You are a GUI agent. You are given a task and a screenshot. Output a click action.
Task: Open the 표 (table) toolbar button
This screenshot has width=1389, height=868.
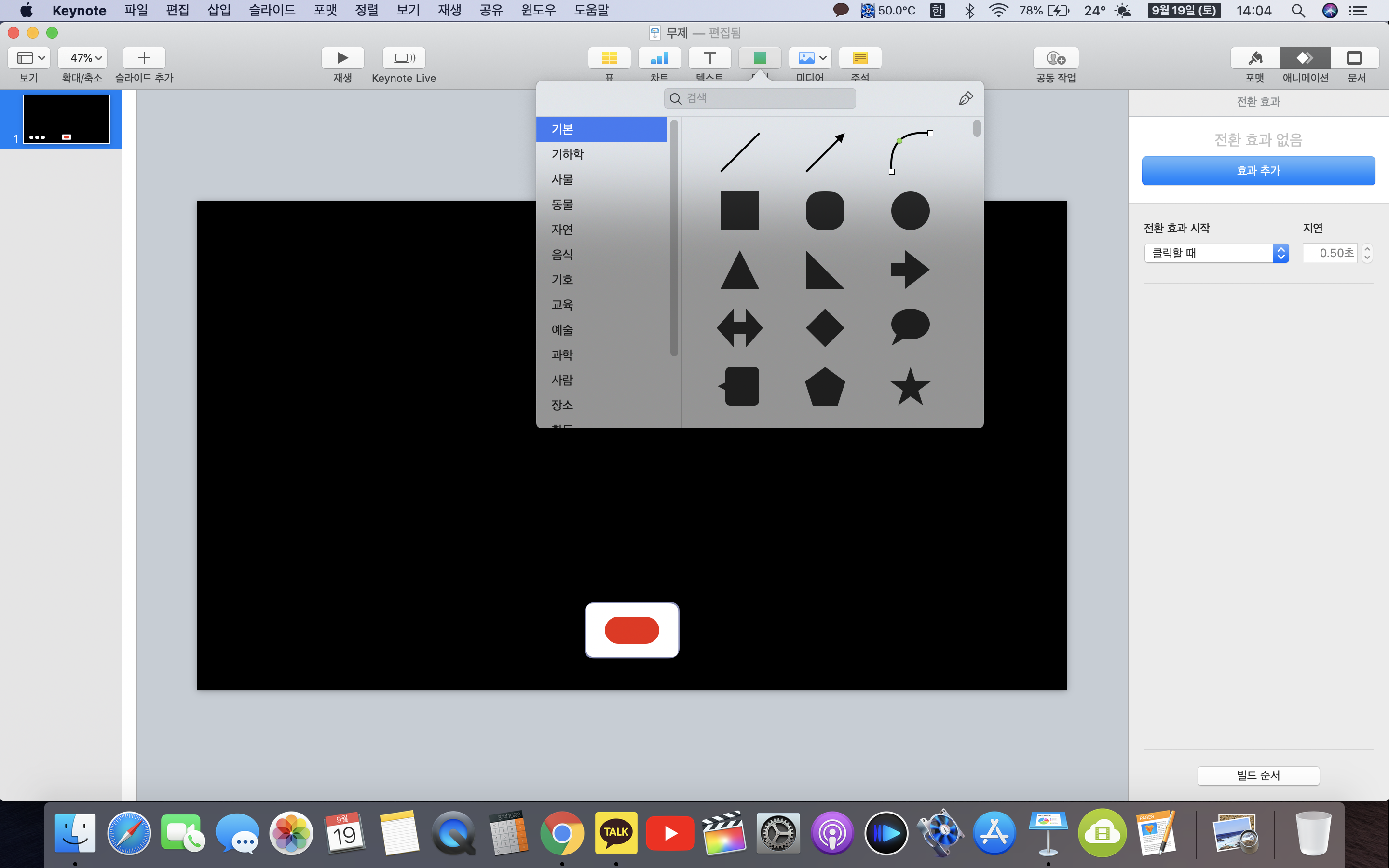(609, 58)
